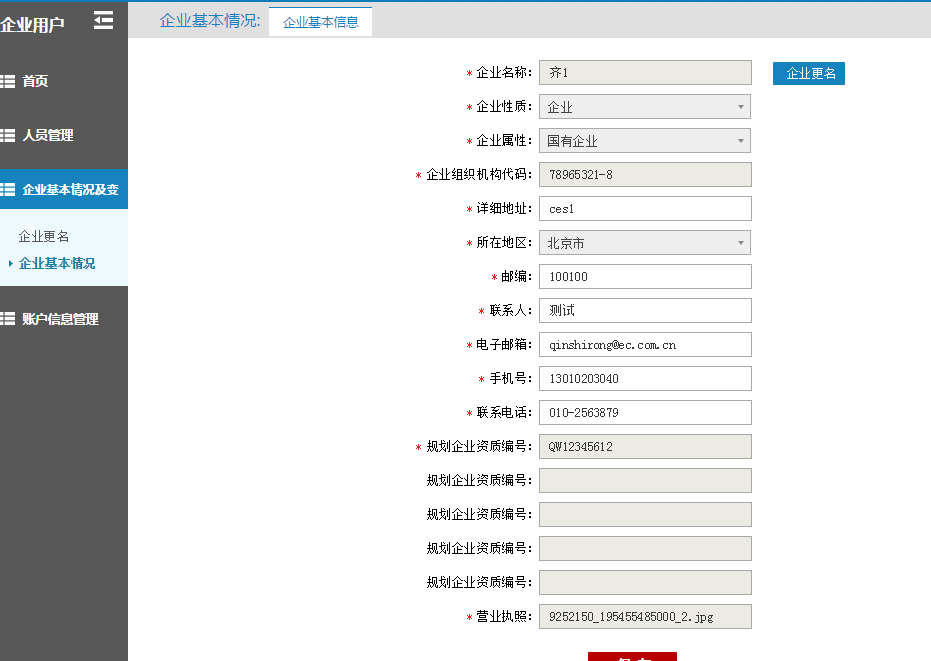This screenshot has width=931, height=661.
Task: Open 人员管理 in the sidebar menu
Action: click(x=48, y=135)
